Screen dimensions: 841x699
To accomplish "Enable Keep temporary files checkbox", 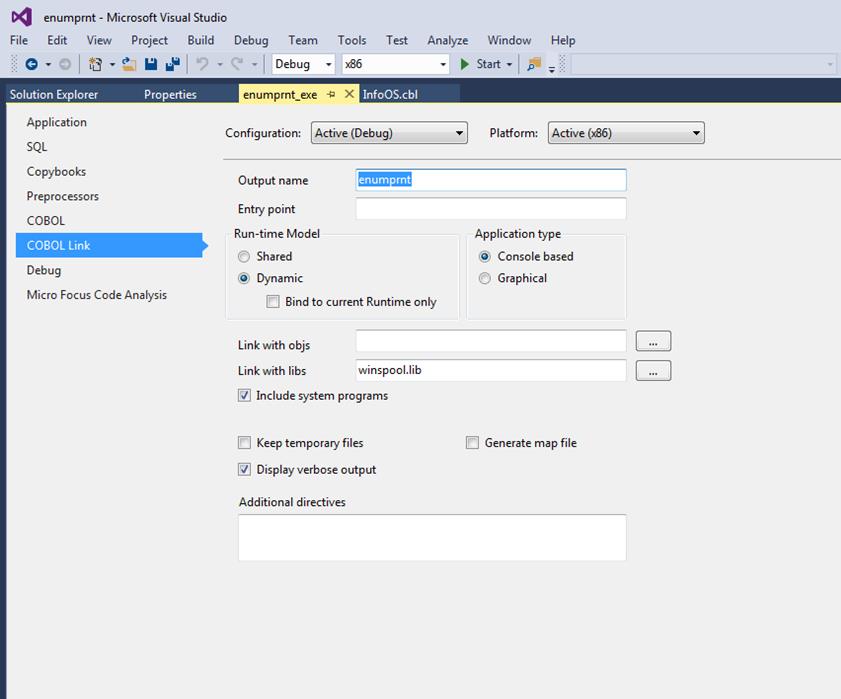I will tap(245, 443).
